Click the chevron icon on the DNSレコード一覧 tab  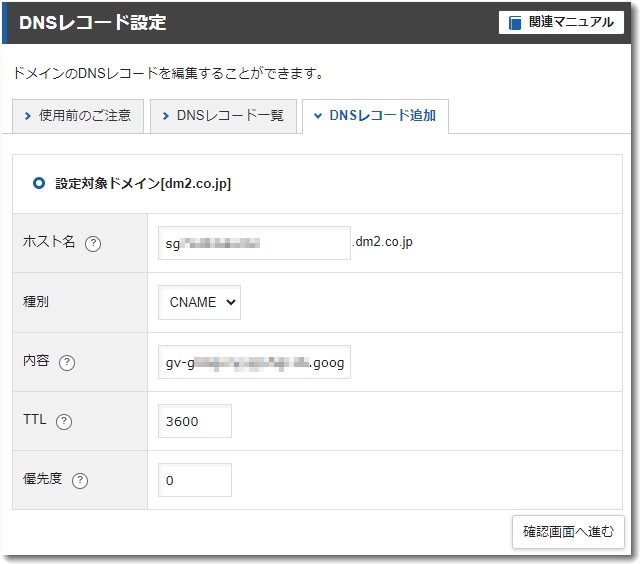[165, 116]
